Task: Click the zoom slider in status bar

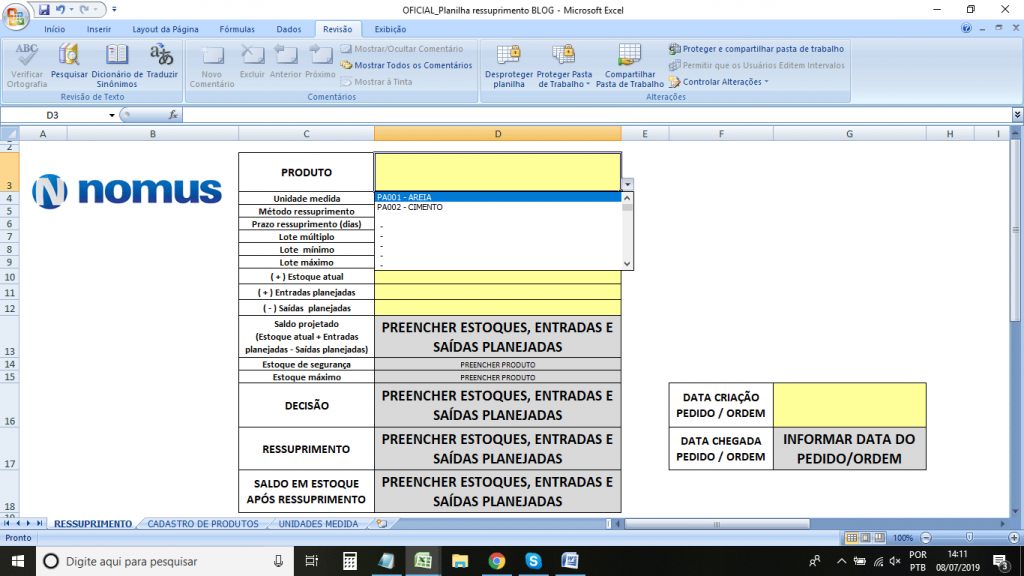Action: click(x=969, y=538)
